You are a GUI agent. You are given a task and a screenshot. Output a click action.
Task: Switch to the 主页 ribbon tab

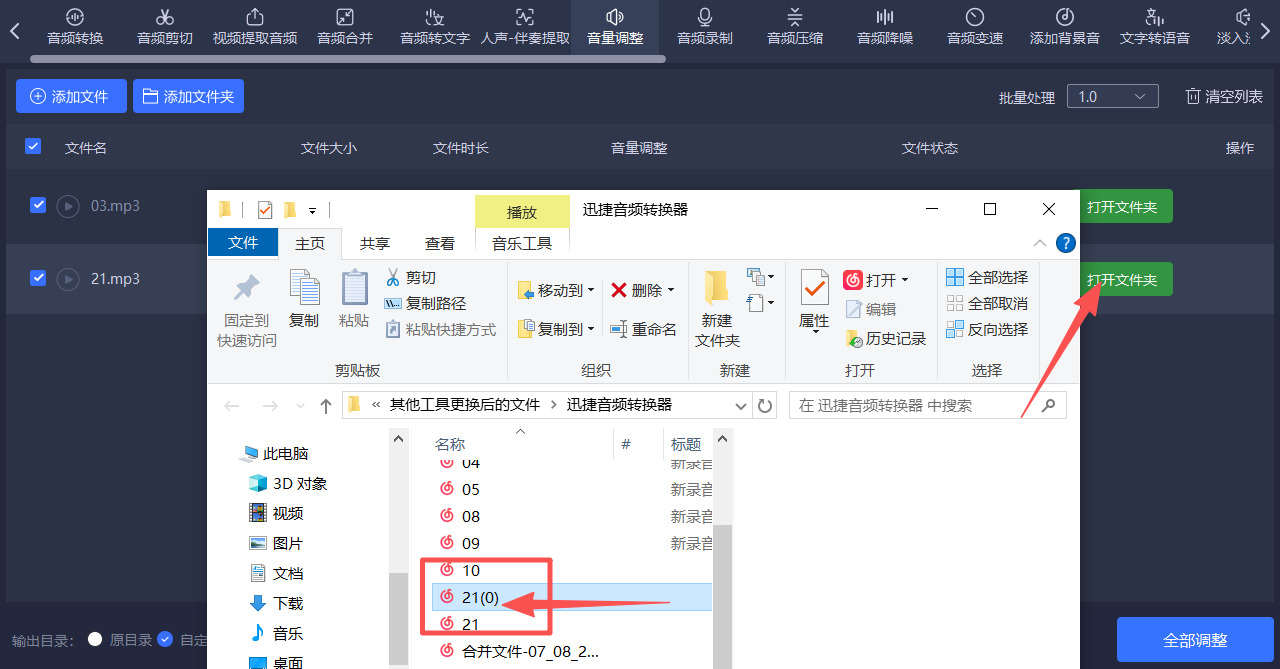tap(310, 243)
